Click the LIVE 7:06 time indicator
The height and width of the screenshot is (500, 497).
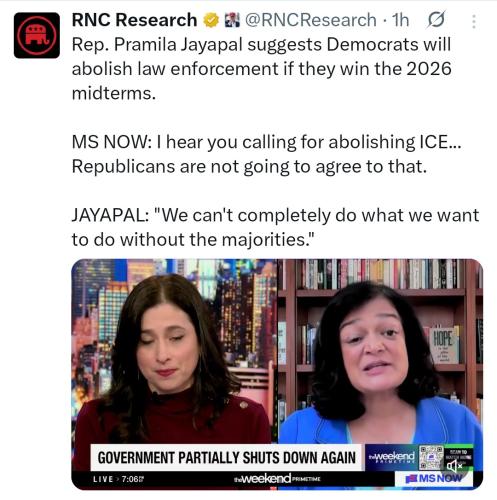point(118,479)
